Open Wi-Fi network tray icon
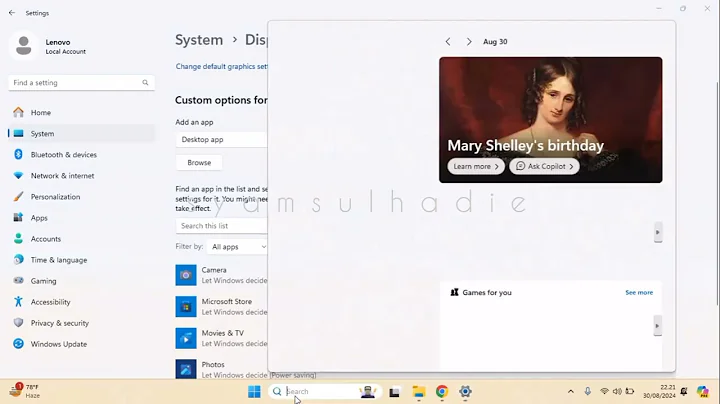This screenshot has height=404, width=720. (604, 391)
